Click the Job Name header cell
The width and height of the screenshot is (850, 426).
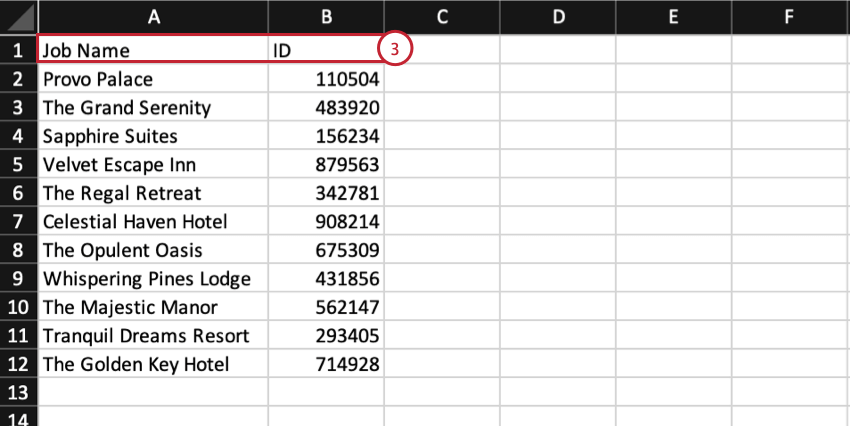tap(153, 50)
